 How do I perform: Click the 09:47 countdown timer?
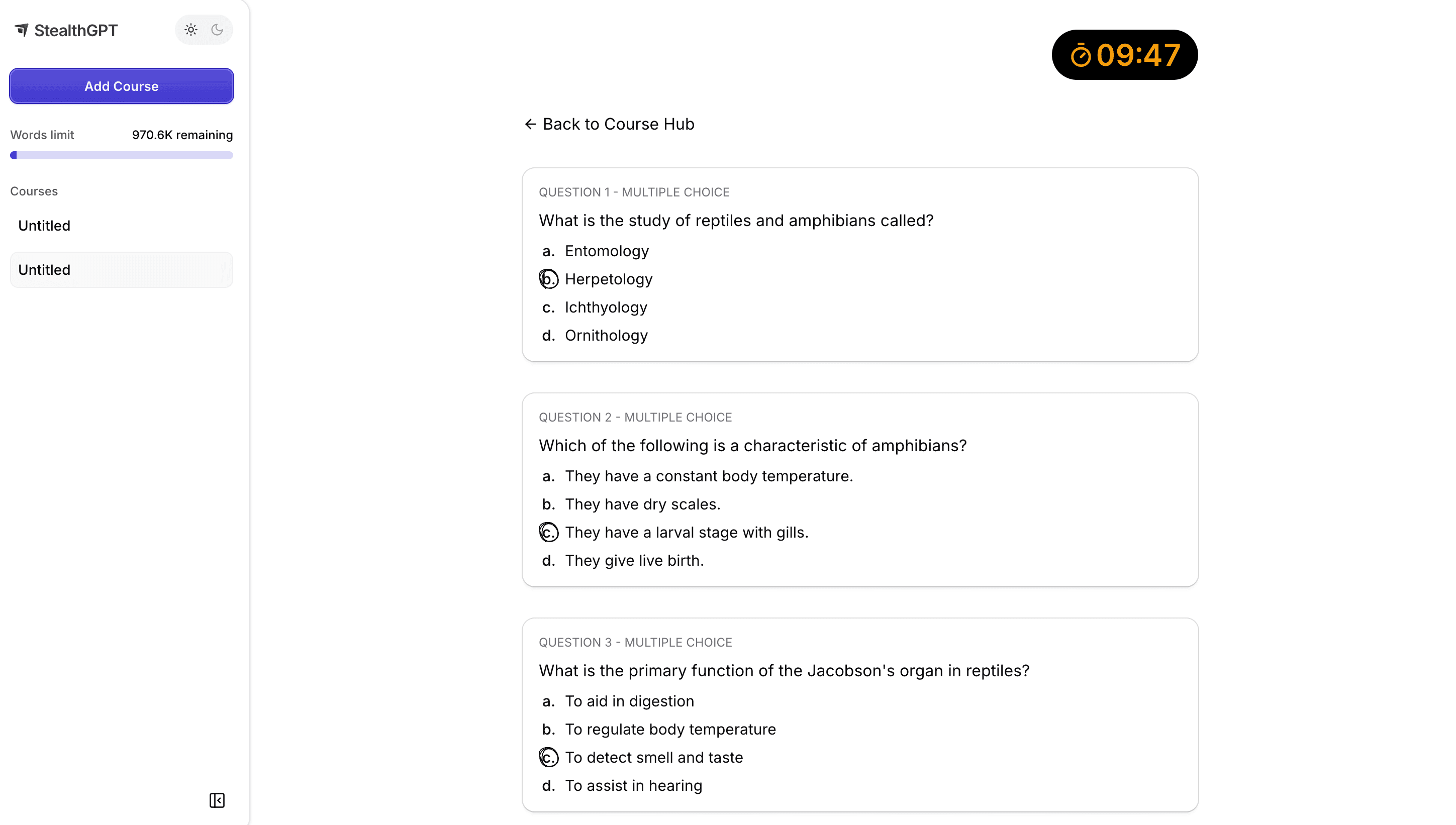tap(1137, 55)
